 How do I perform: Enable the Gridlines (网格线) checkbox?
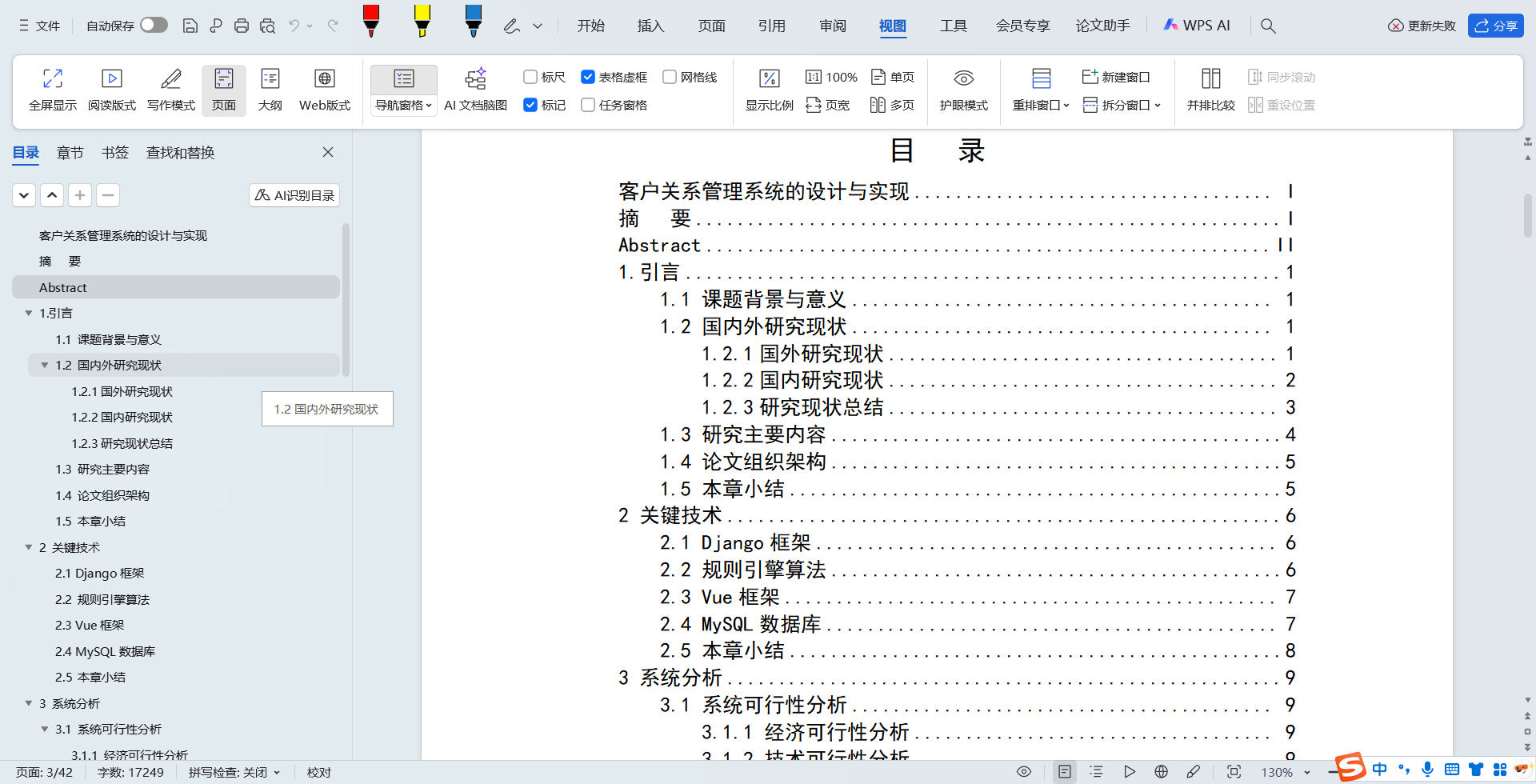(x=670, y=77)
